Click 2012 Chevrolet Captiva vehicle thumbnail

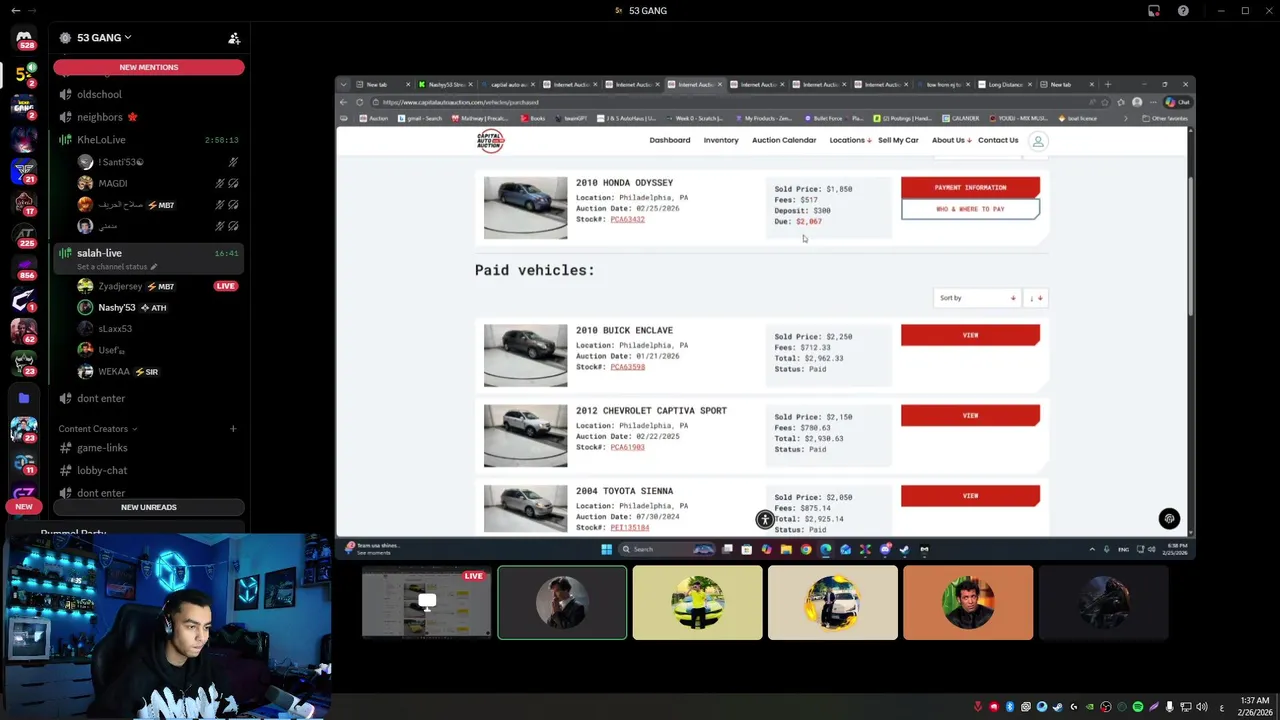[525, 436]
